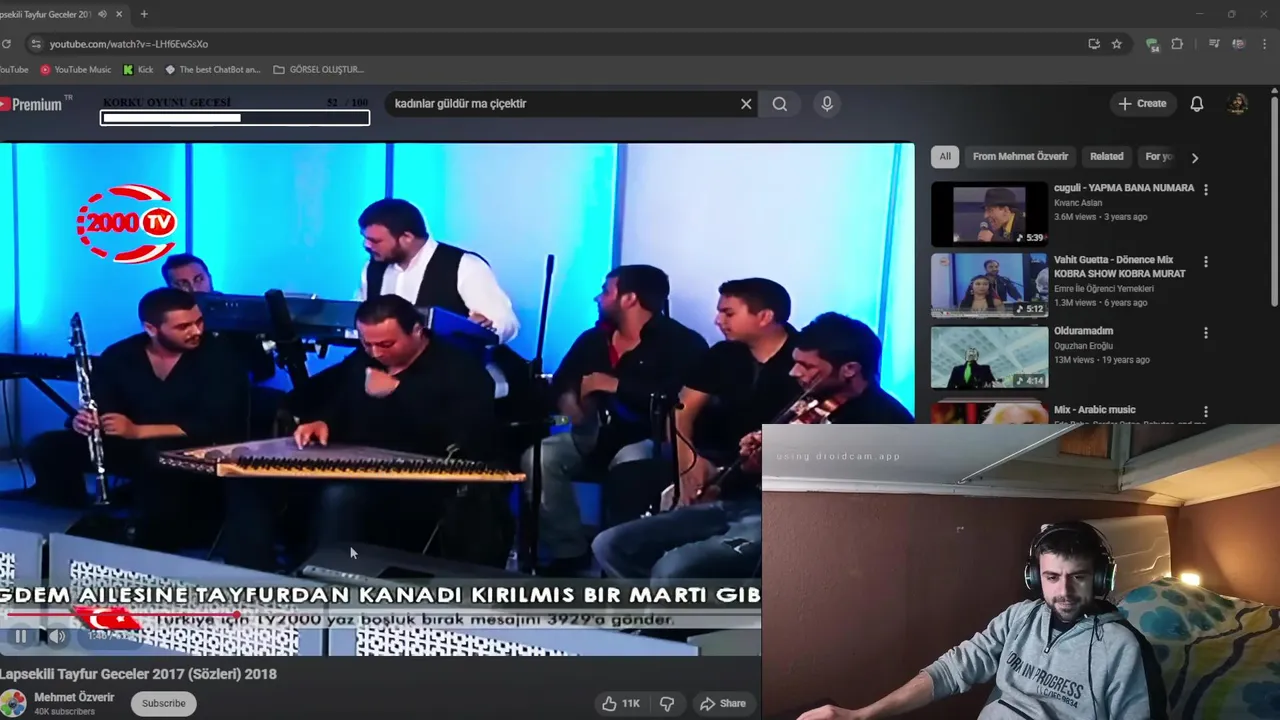Viewport: 1280px width, 720px height.
Task: Open Chrome profile icon in toolbar
Action: pyautogui.click(x=1239, y=44)
